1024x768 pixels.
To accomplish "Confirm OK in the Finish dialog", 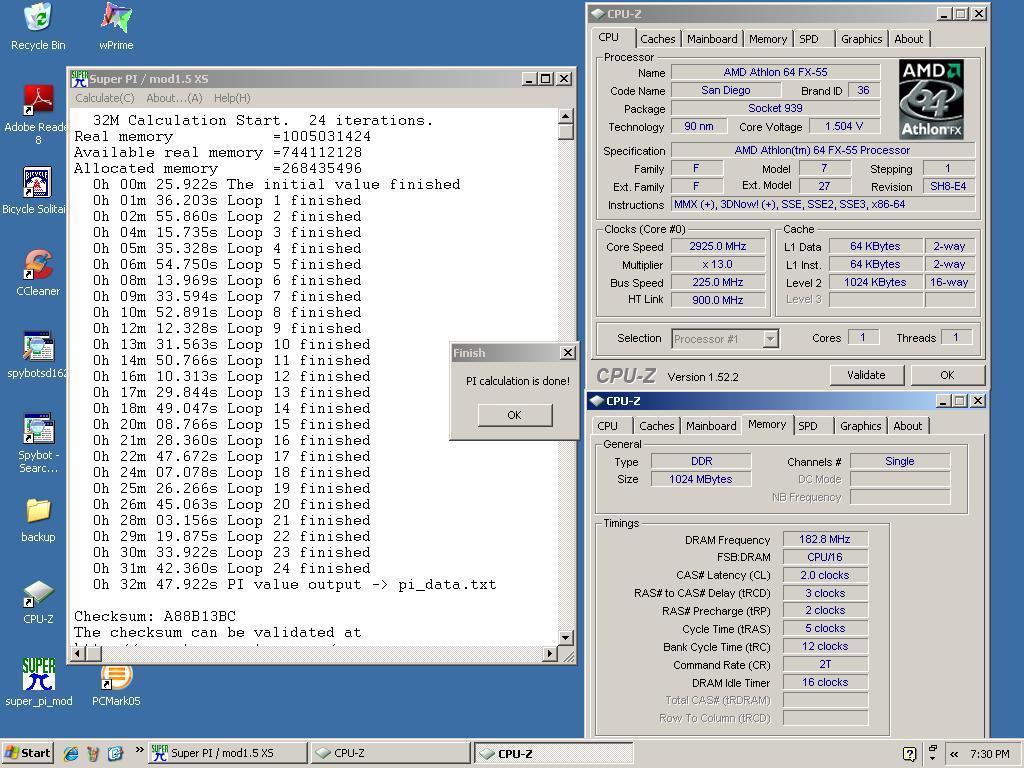I will pos(515,415).
